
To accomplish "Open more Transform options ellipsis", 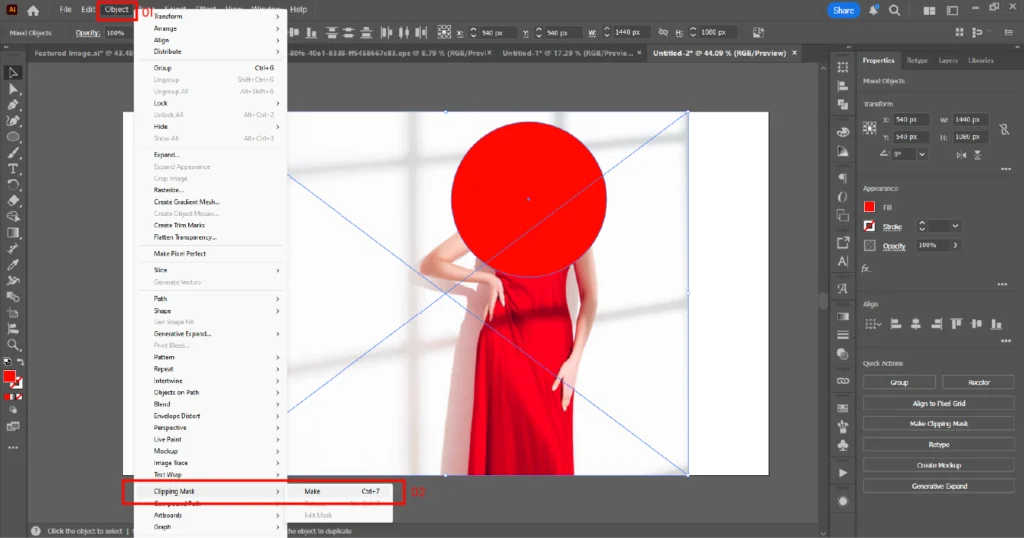I will (1006, 169).
